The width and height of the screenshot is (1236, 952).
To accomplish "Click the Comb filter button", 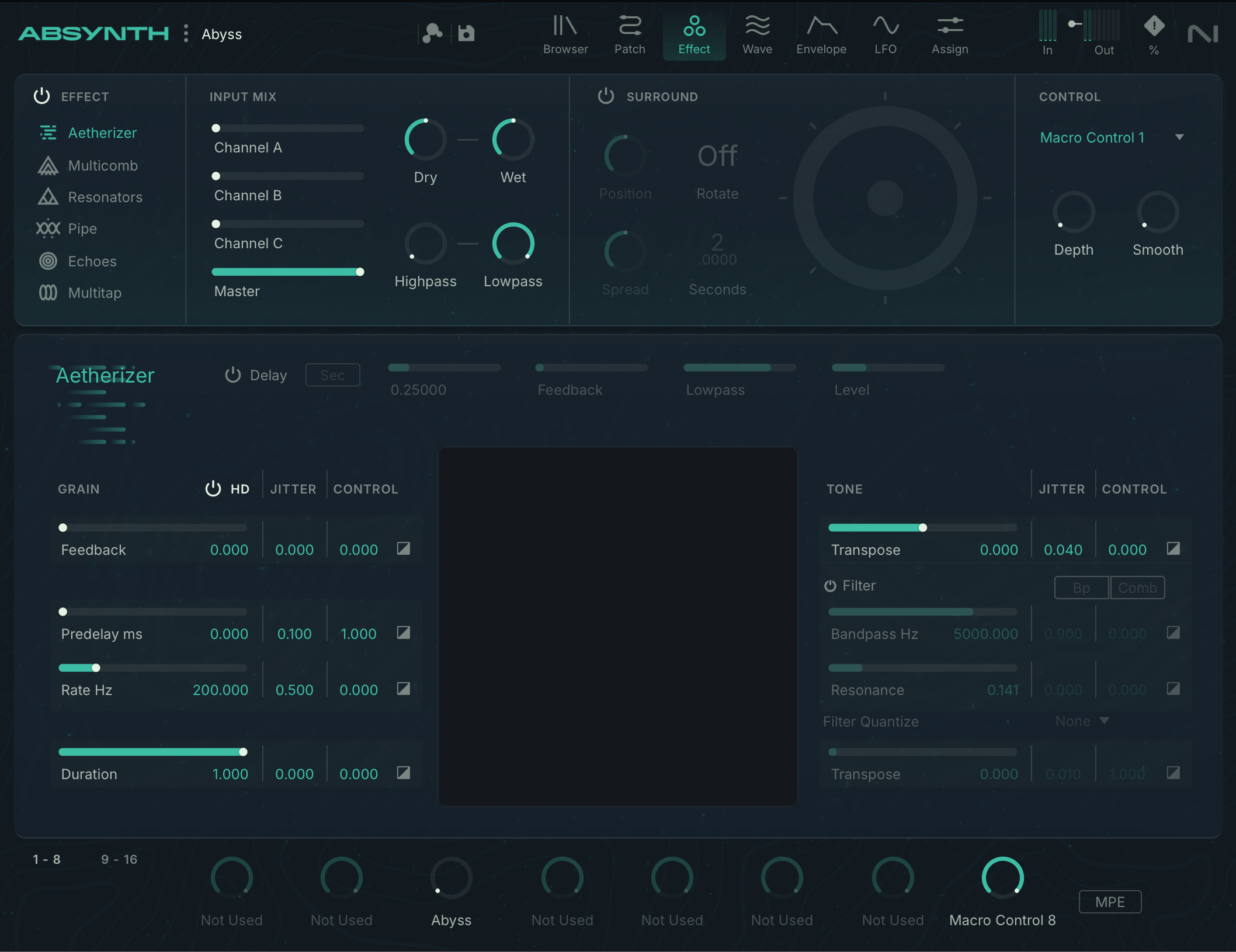I will 1137,588.
